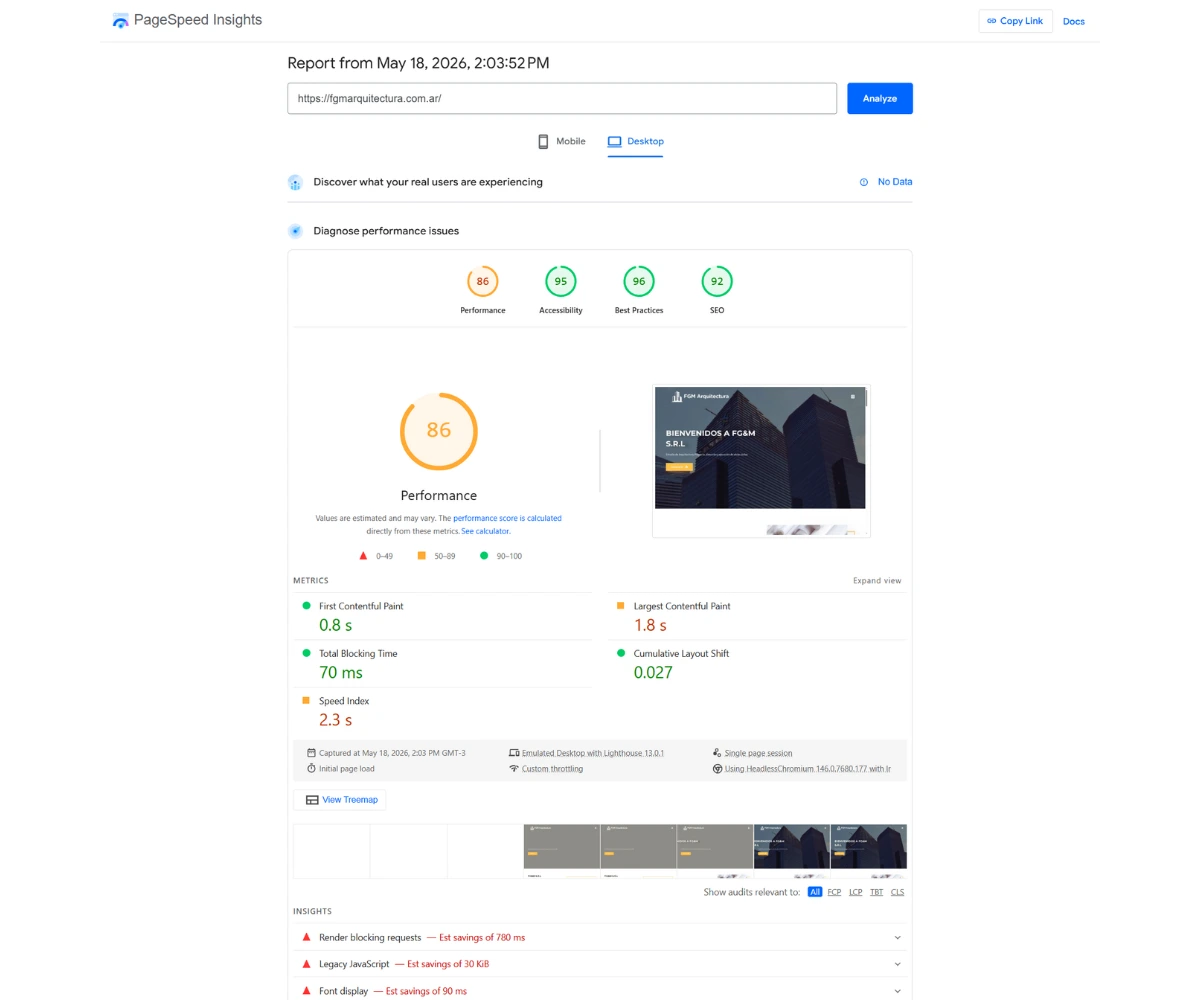Click the stopwatch icon beside Initial page load
Image resolution: width=1200 pixels, height=1000 pixels.
coord(311,769)
